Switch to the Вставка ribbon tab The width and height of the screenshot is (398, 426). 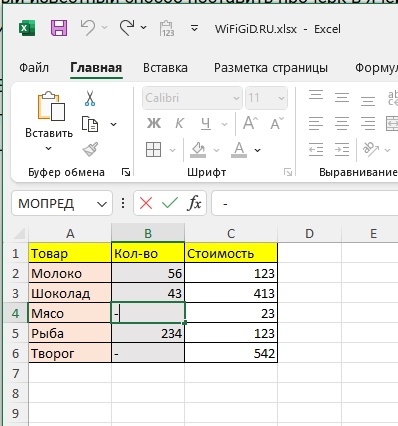click(165, 68)
